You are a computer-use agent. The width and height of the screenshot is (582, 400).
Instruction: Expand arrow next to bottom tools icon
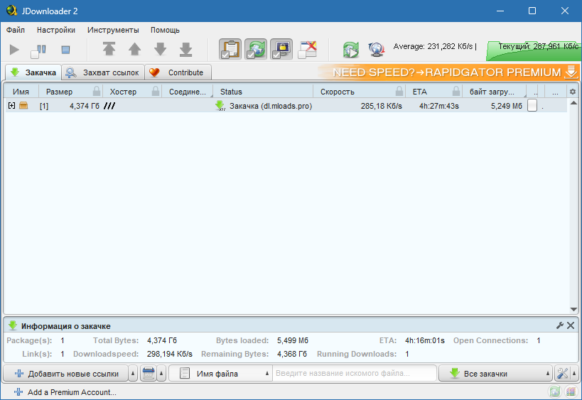point(575,374)
